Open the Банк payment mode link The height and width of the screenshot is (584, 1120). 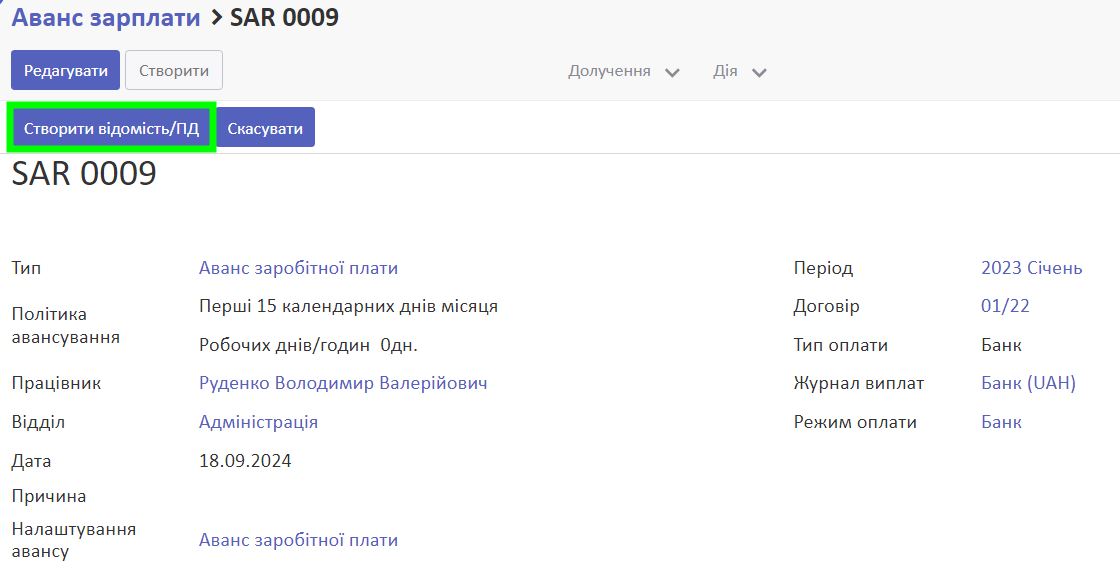pos(1001,422)
